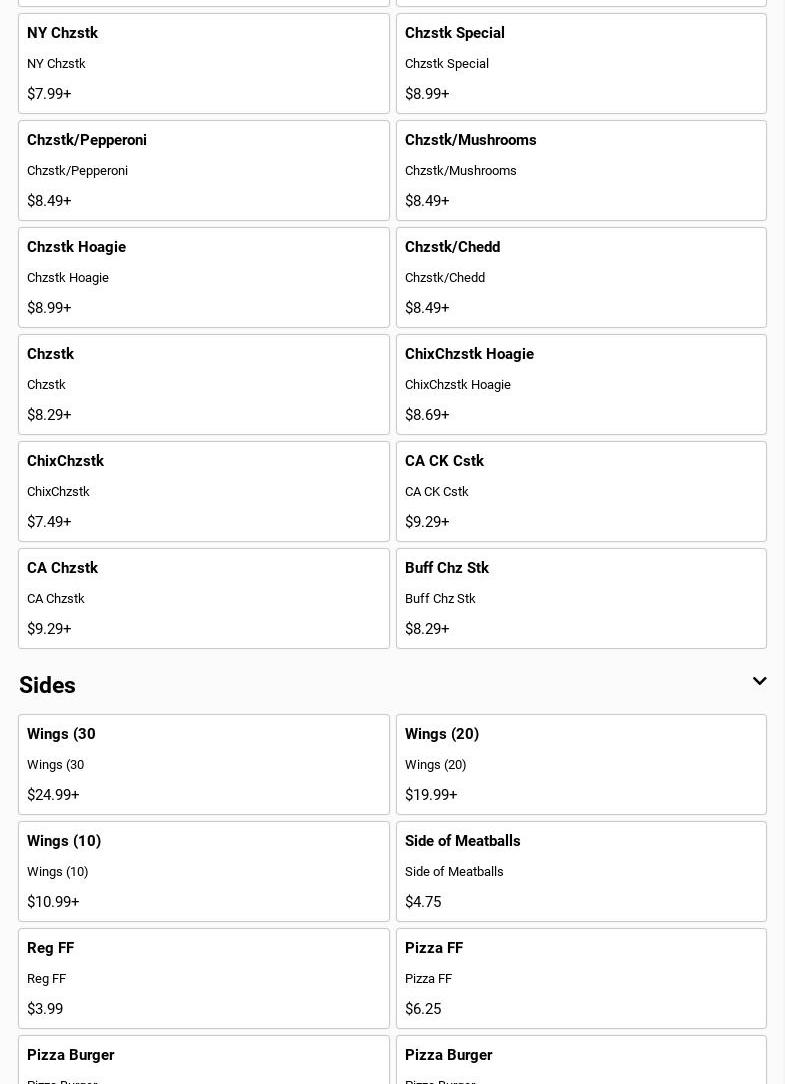
Task: Select the CA CK Cstk item
Action: click(581, 491)
